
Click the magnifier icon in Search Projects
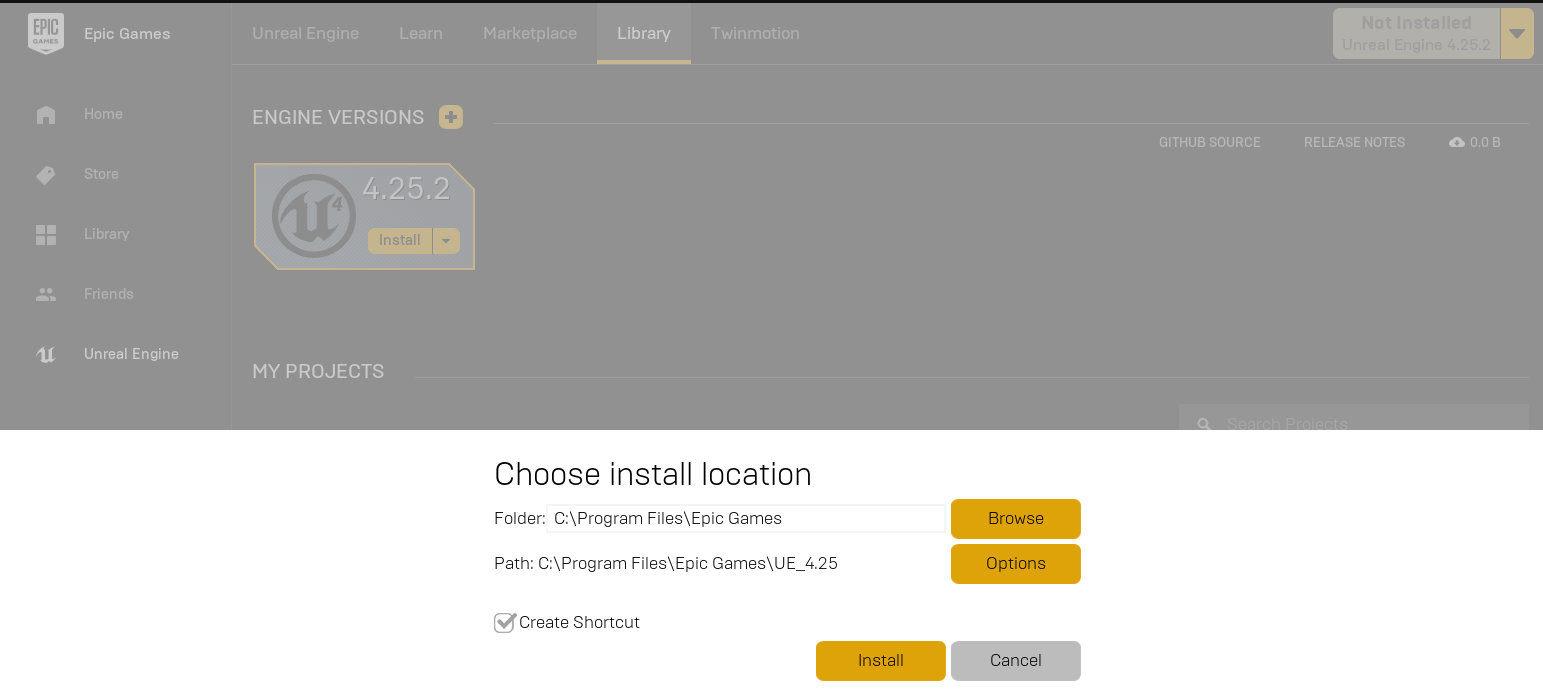[x=1203, y=423]
